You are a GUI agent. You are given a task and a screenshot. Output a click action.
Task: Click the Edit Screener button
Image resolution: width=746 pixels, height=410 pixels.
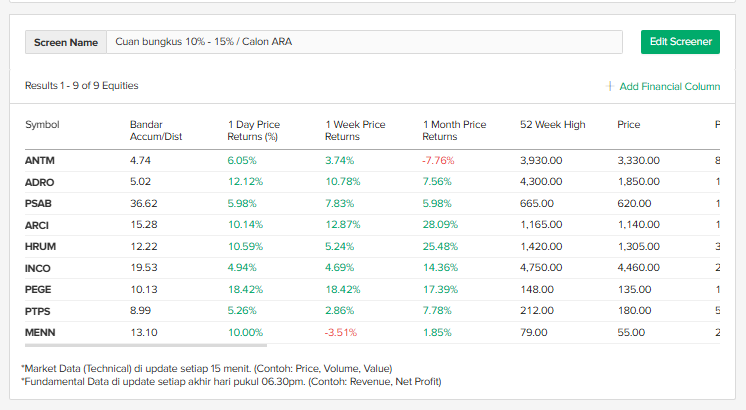[680, 42]
